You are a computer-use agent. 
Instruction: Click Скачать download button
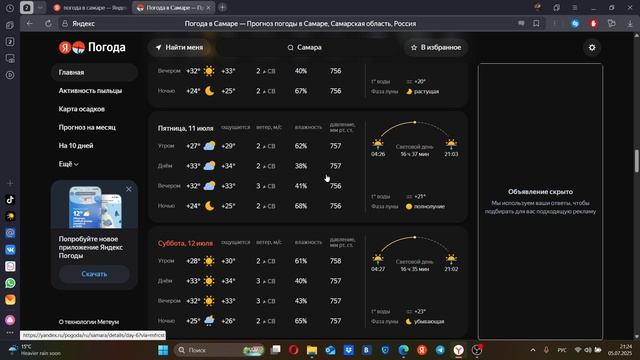(x=94, y=274)
